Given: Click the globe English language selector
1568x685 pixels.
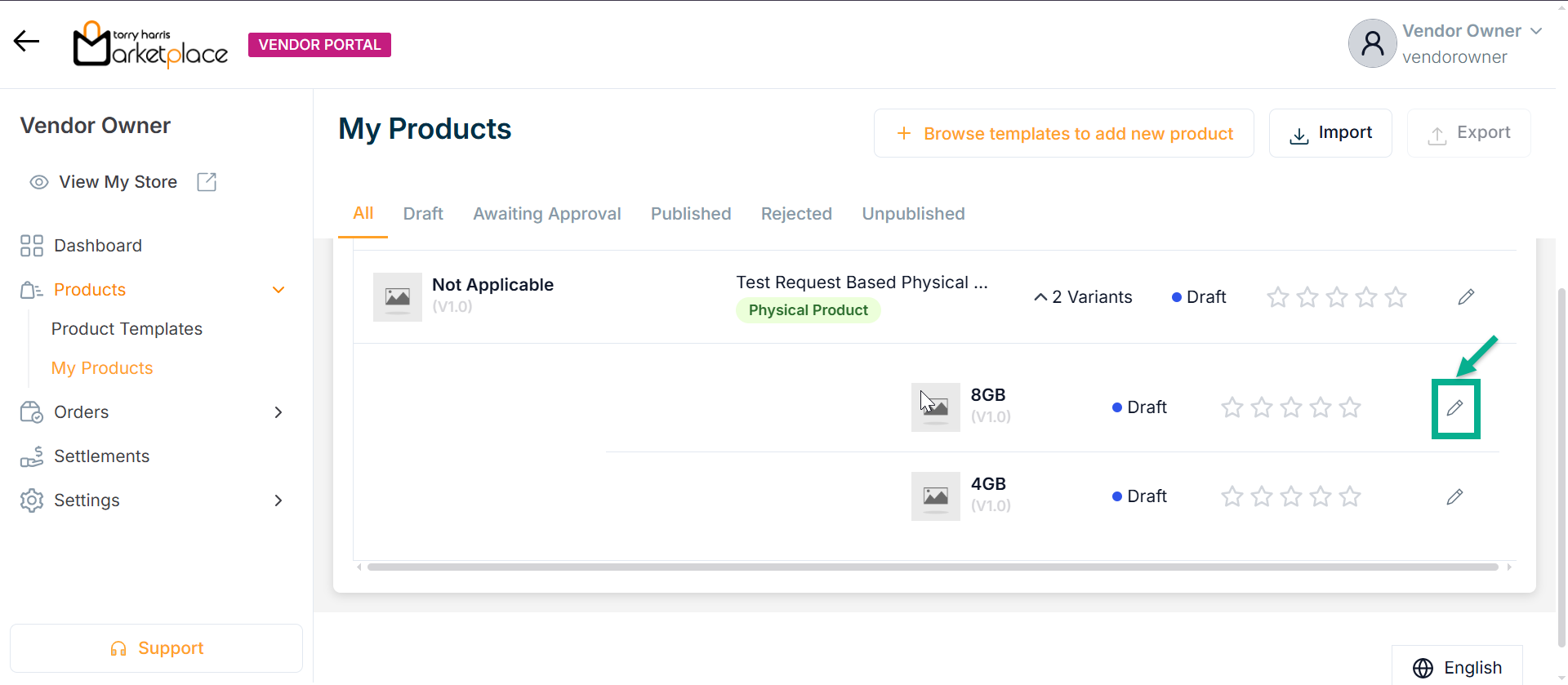Looking at the screenshot, I should 1457,667.
